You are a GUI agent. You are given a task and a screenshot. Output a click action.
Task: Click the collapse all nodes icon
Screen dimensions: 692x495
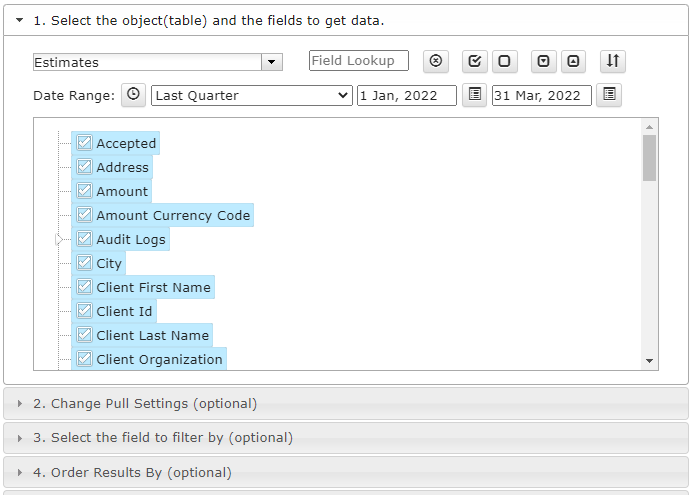click(573, 61)
